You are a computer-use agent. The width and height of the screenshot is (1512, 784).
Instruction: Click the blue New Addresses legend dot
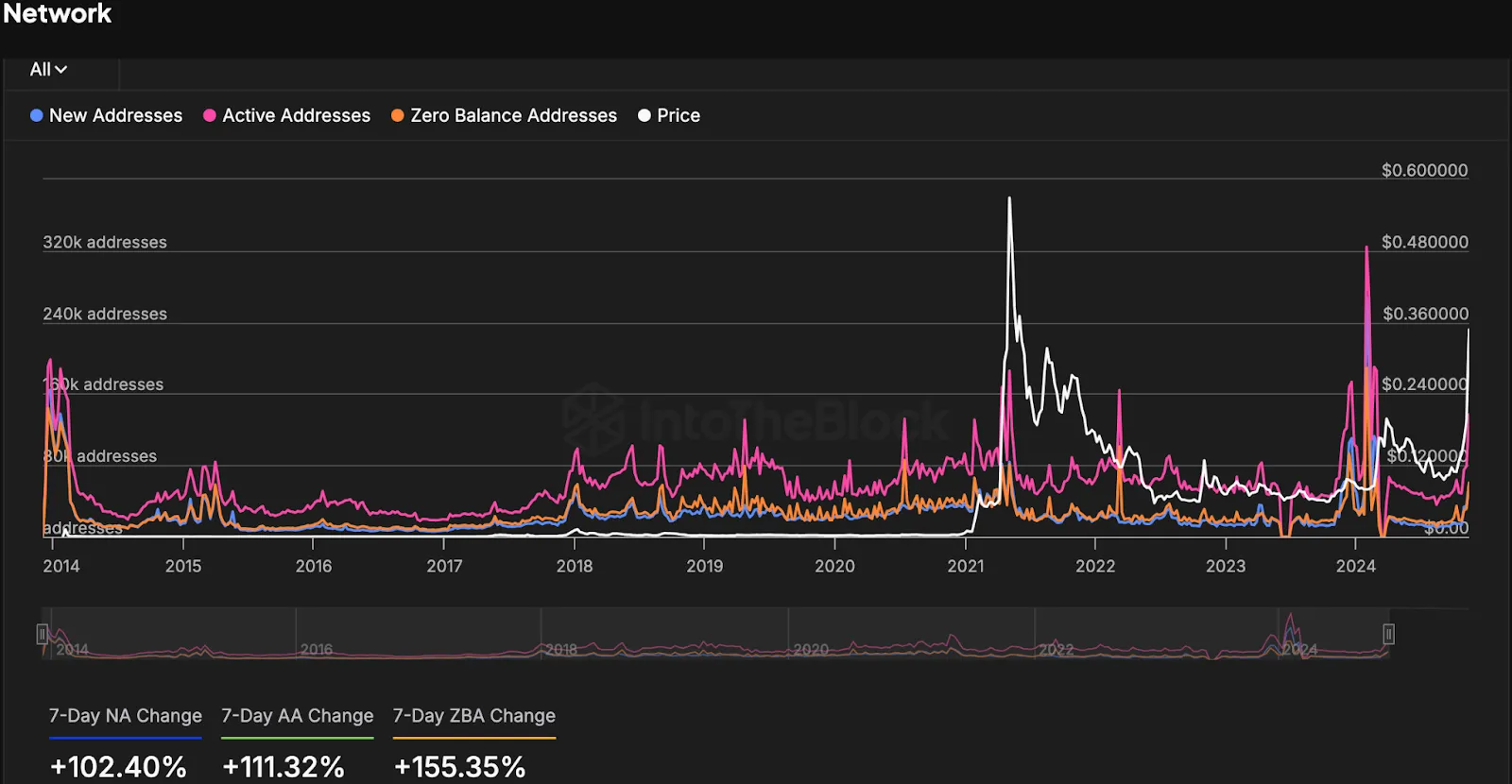[x=37, y=115]
